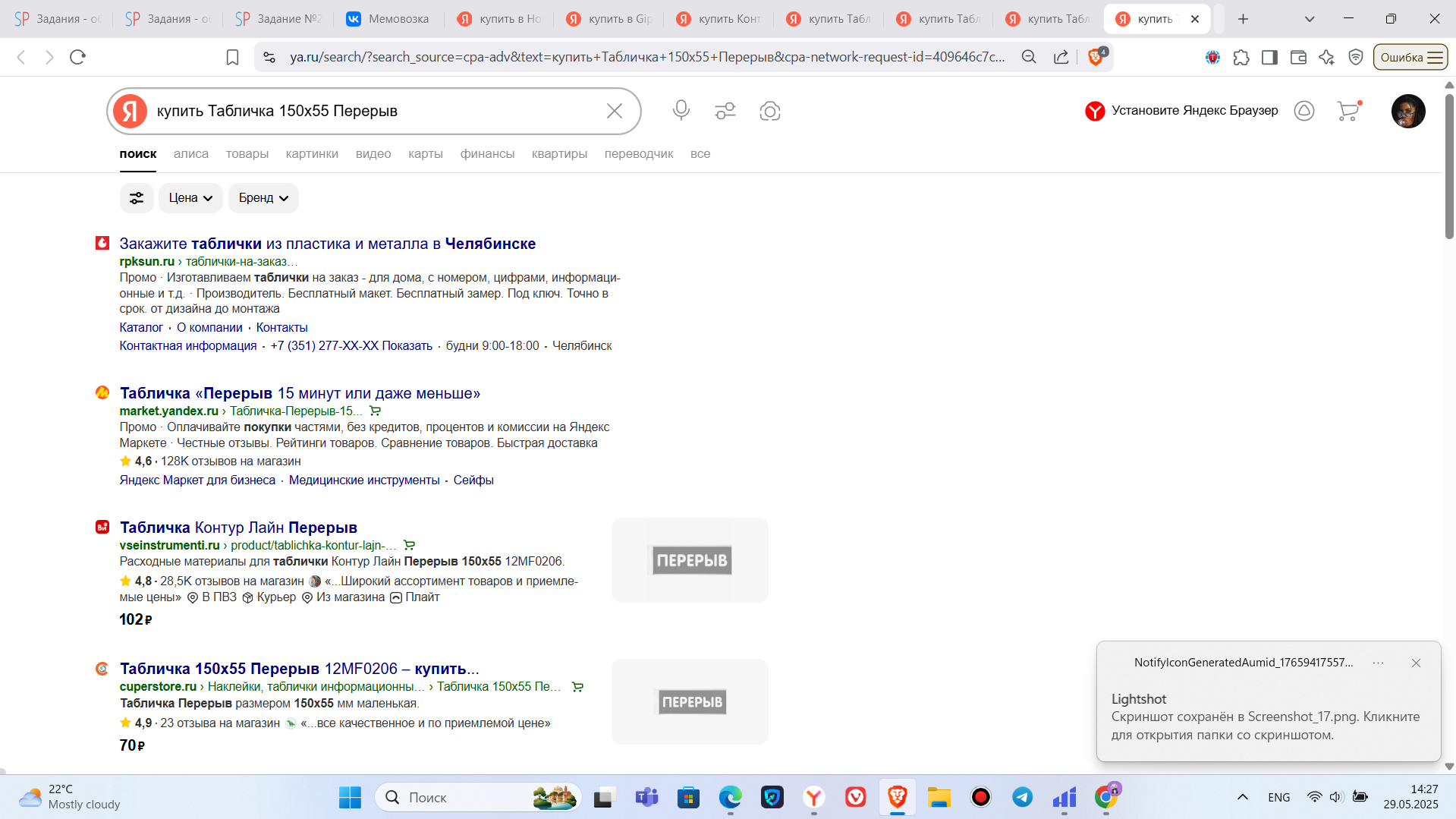Toggle browser sidebar panel icon
1456x819 pixels.
click(x=1269, y=57)
